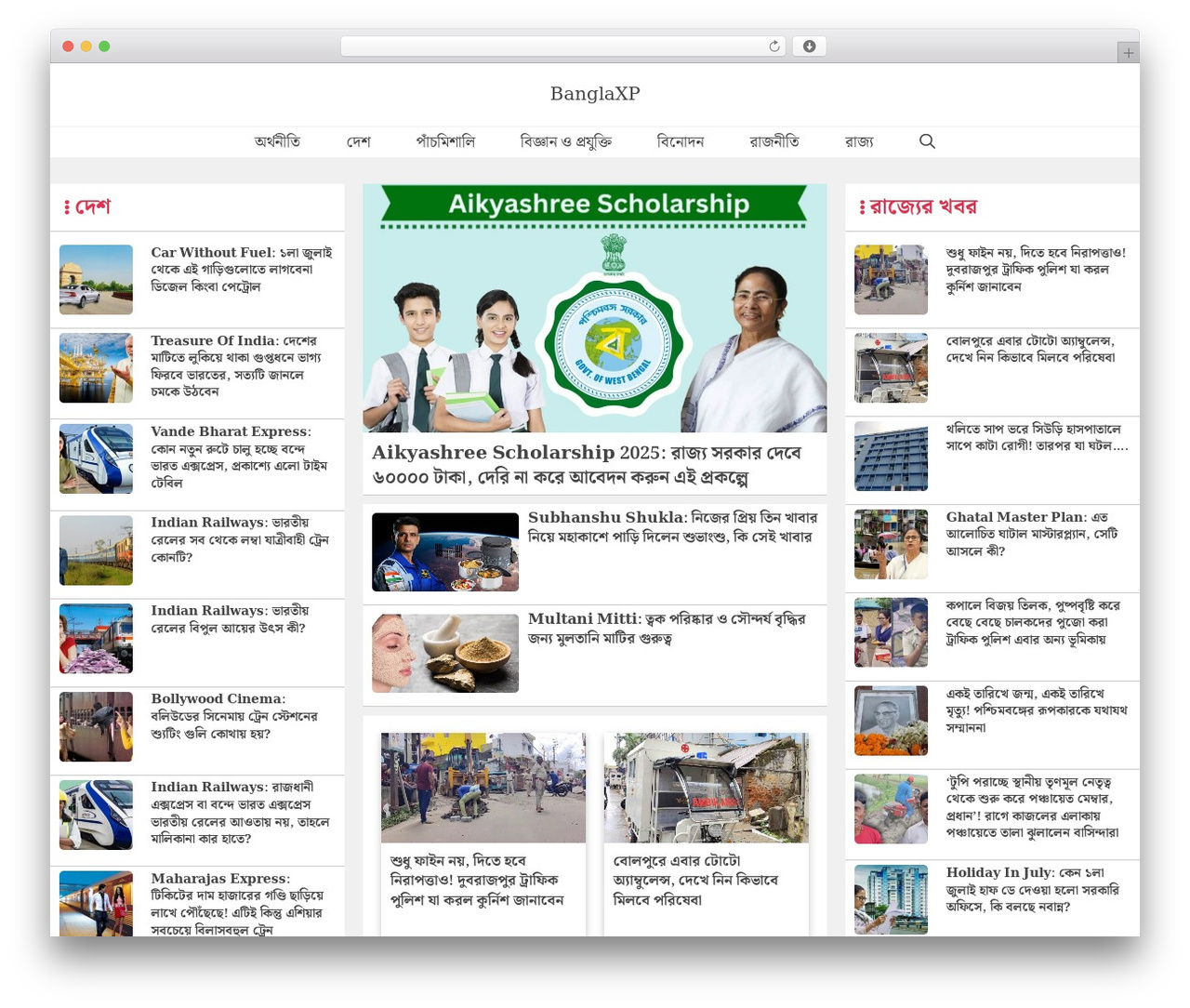
Task: Click the browser address bar field
Action: (x=563, y=46)
